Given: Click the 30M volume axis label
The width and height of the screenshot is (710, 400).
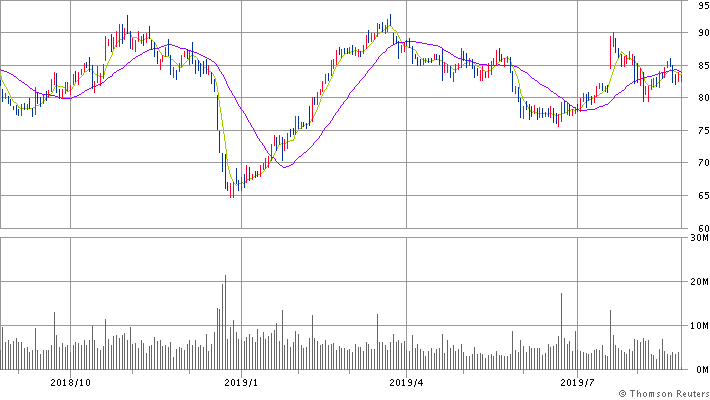Looking at the screenshot, I should tap(700, 238).
